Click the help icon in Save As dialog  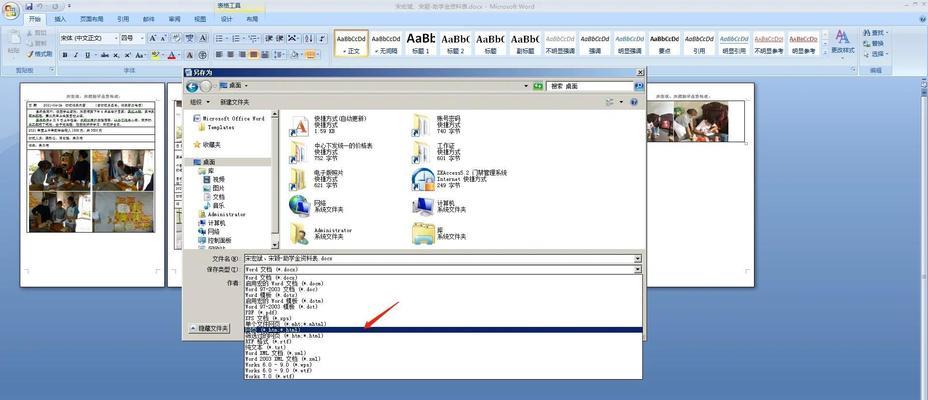click(634, 102)
